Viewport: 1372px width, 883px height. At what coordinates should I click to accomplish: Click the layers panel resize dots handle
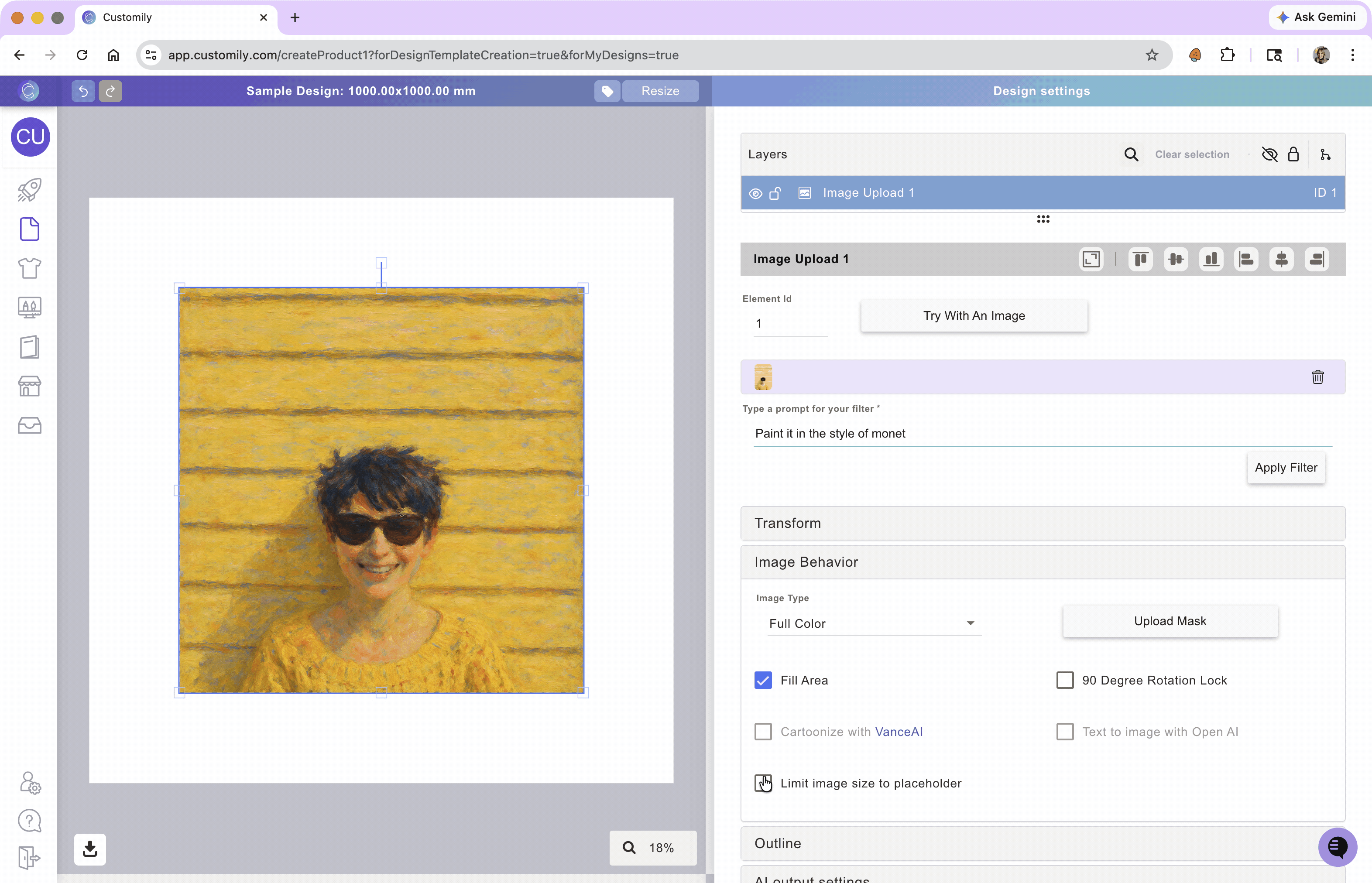[x=1043, y=219]
